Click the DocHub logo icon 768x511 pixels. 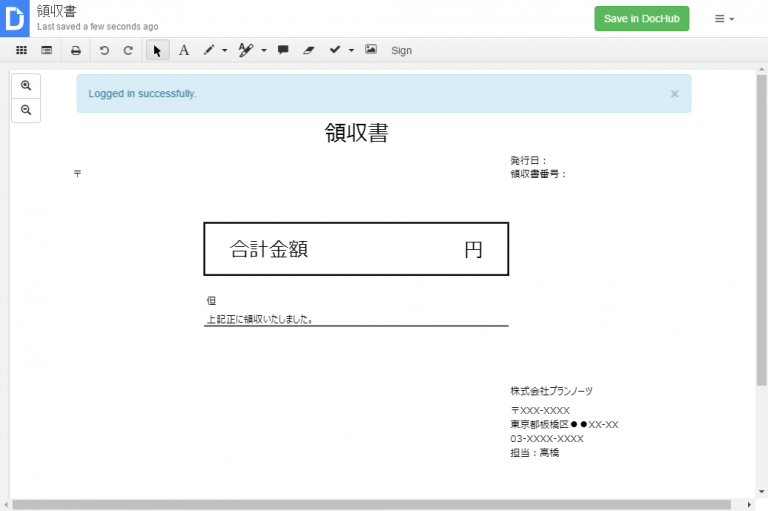pos(15,18)
